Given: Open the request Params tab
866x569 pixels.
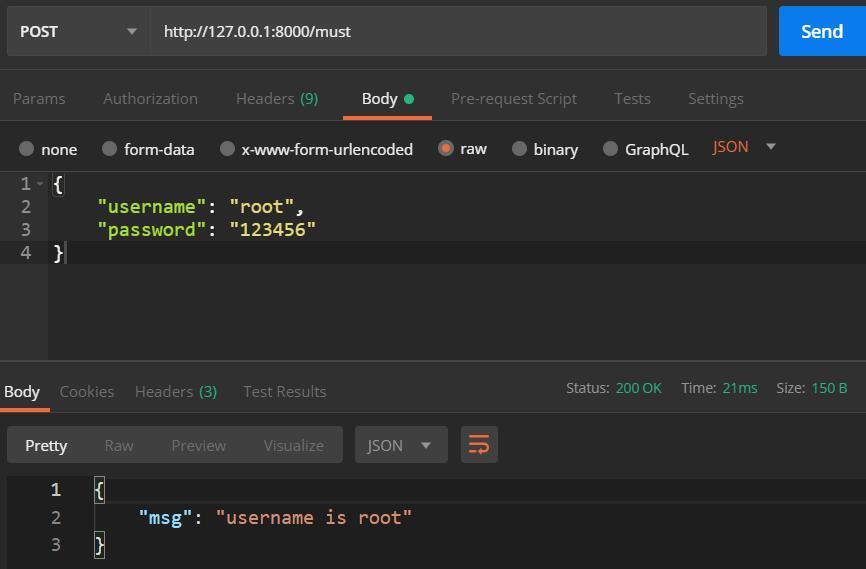Looking at the screenshot, I should pos(39,99).
